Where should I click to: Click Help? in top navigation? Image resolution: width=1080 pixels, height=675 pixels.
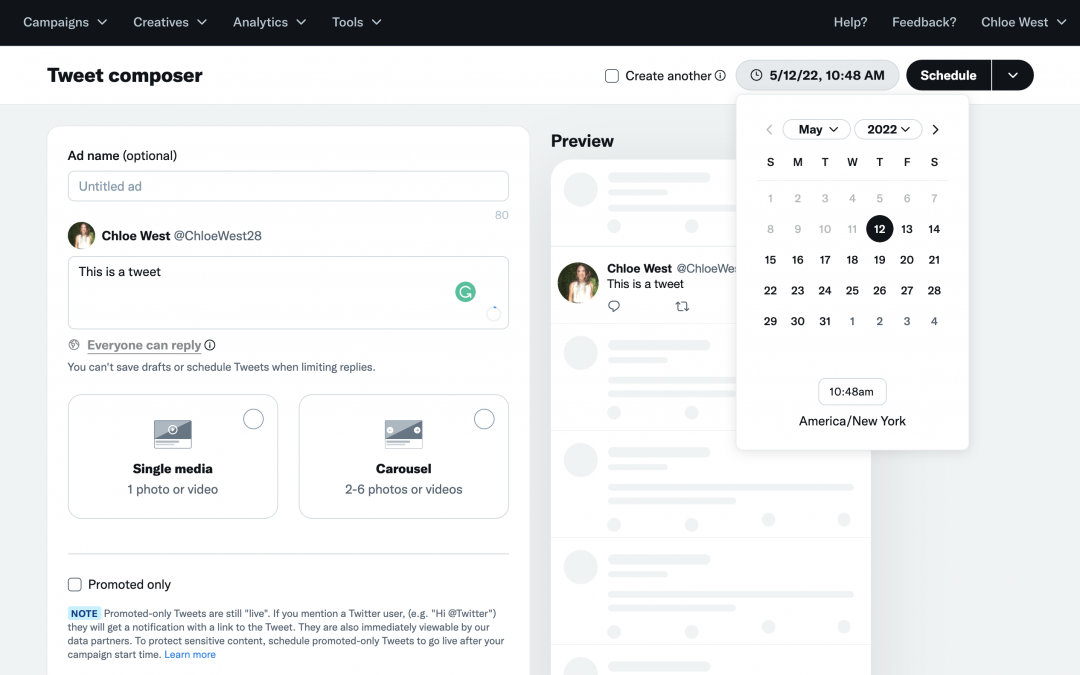(x=851, y=22)
